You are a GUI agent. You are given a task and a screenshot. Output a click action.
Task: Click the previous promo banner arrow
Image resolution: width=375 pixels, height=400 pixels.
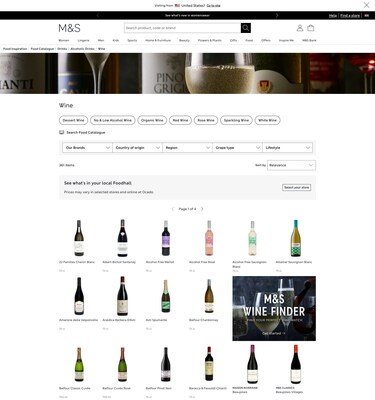pyautogui.click(x=98, y=15)
